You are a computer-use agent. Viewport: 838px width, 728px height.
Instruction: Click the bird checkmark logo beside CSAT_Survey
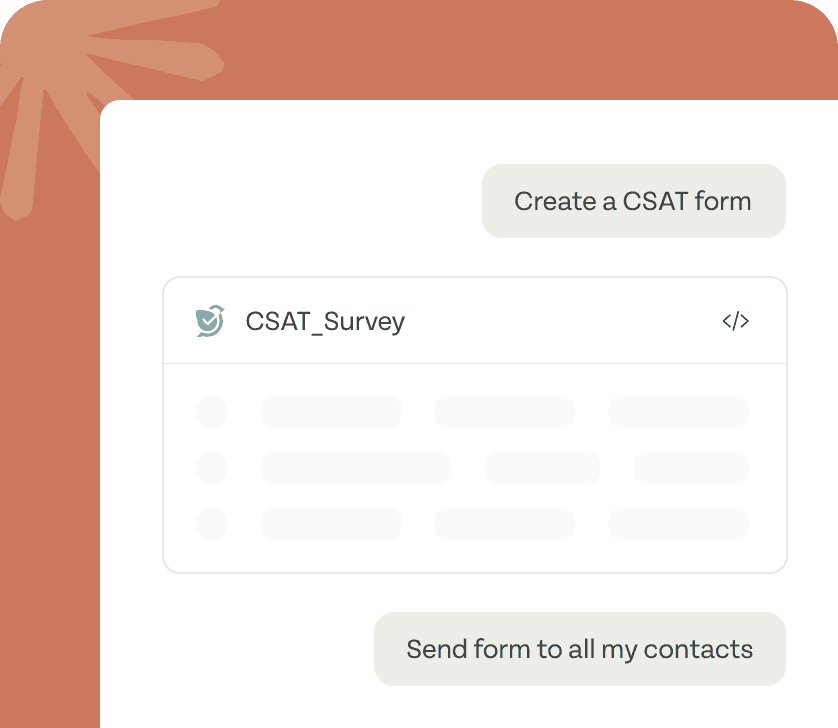pyautogui.click(x=210, y=321)
